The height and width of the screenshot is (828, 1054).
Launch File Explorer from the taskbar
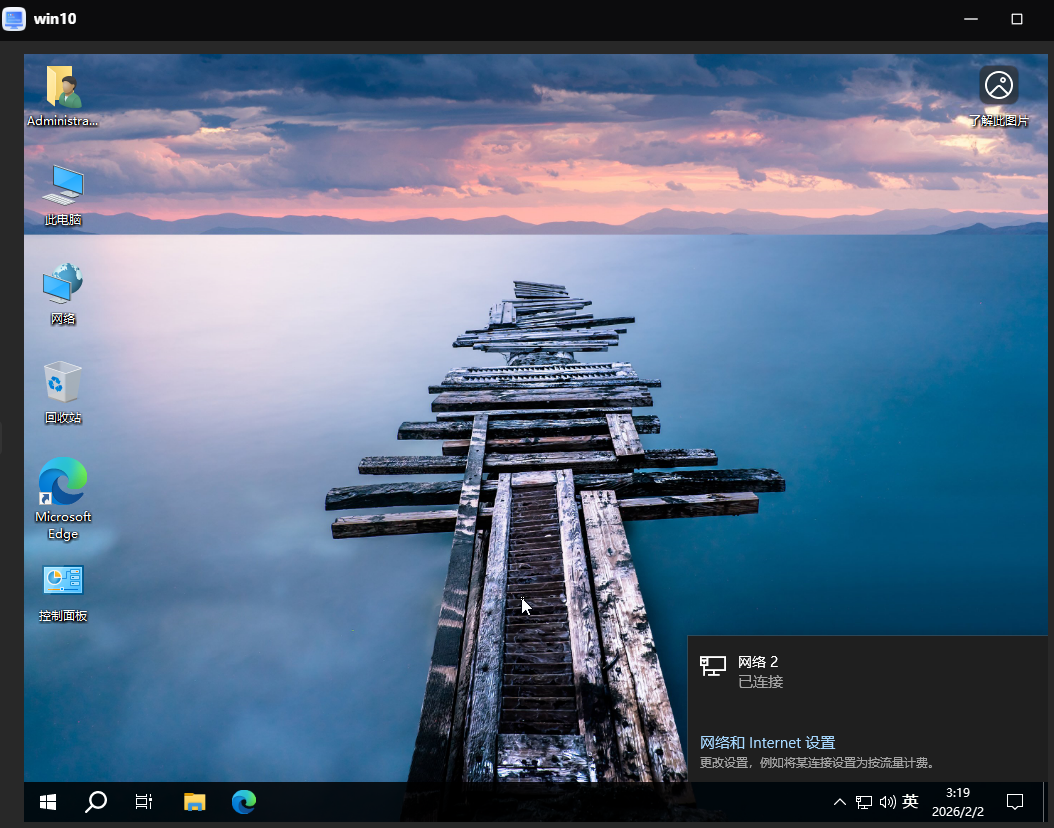pyautogui.click(x=194, y=801)
